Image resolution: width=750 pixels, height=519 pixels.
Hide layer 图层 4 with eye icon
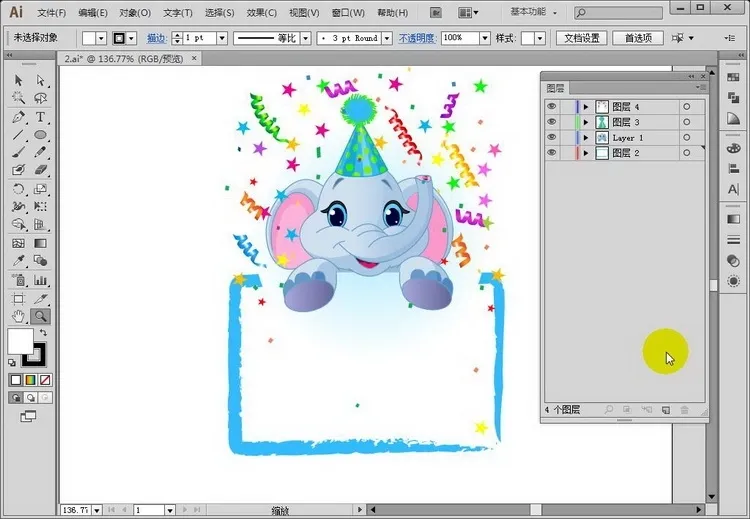pyautogui.click(x=551, y=107)
